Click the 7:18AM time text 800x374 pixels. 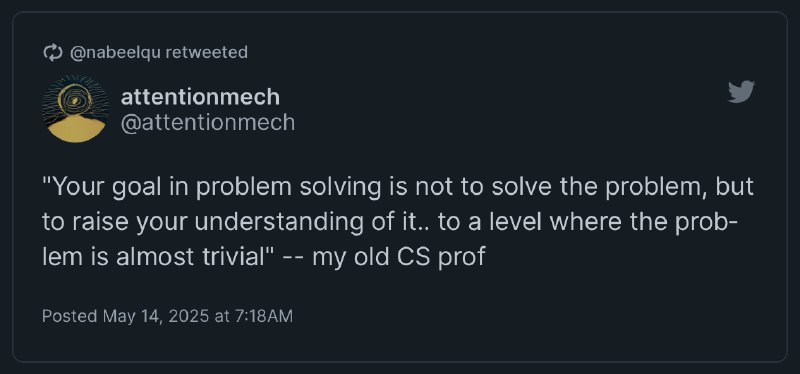point(264,316)
